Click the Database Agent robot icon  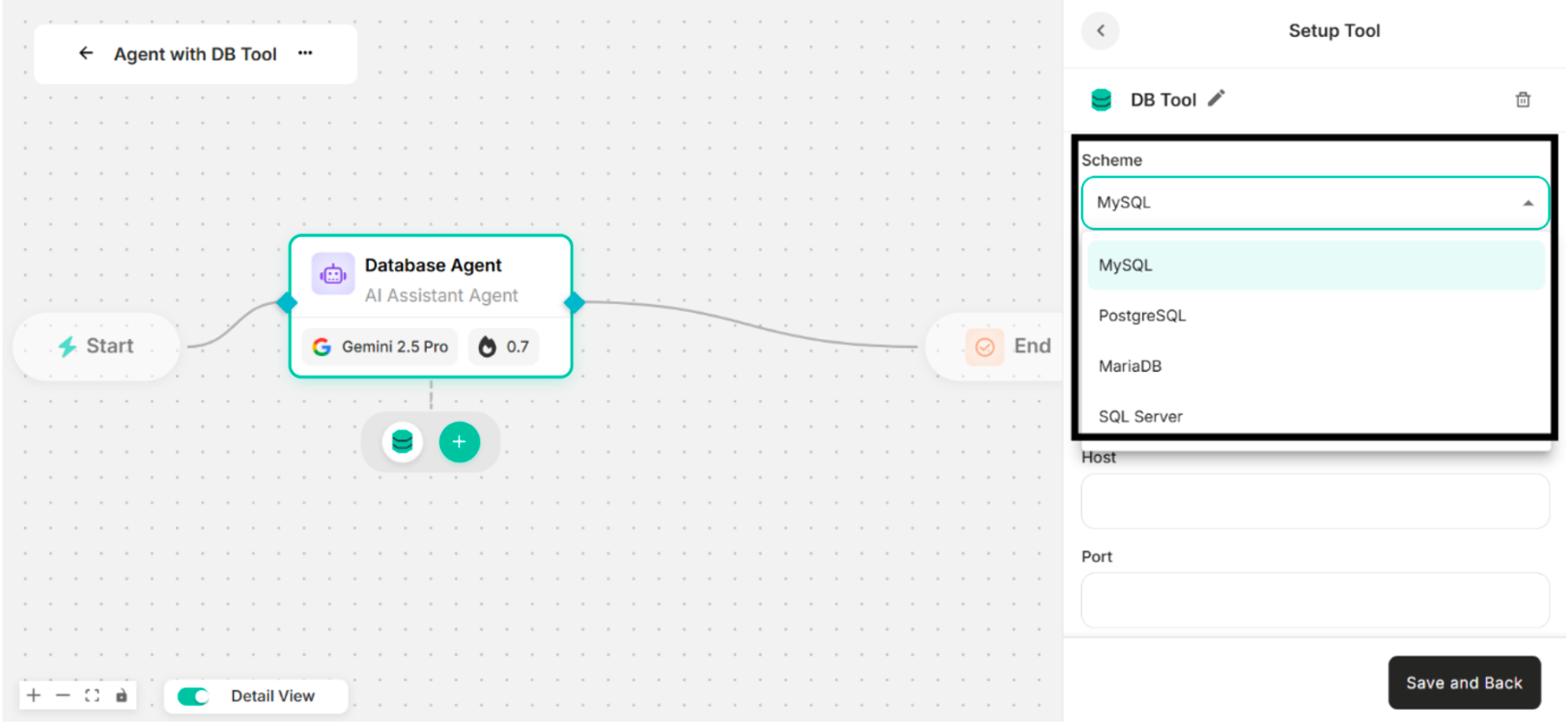(333, 275)
